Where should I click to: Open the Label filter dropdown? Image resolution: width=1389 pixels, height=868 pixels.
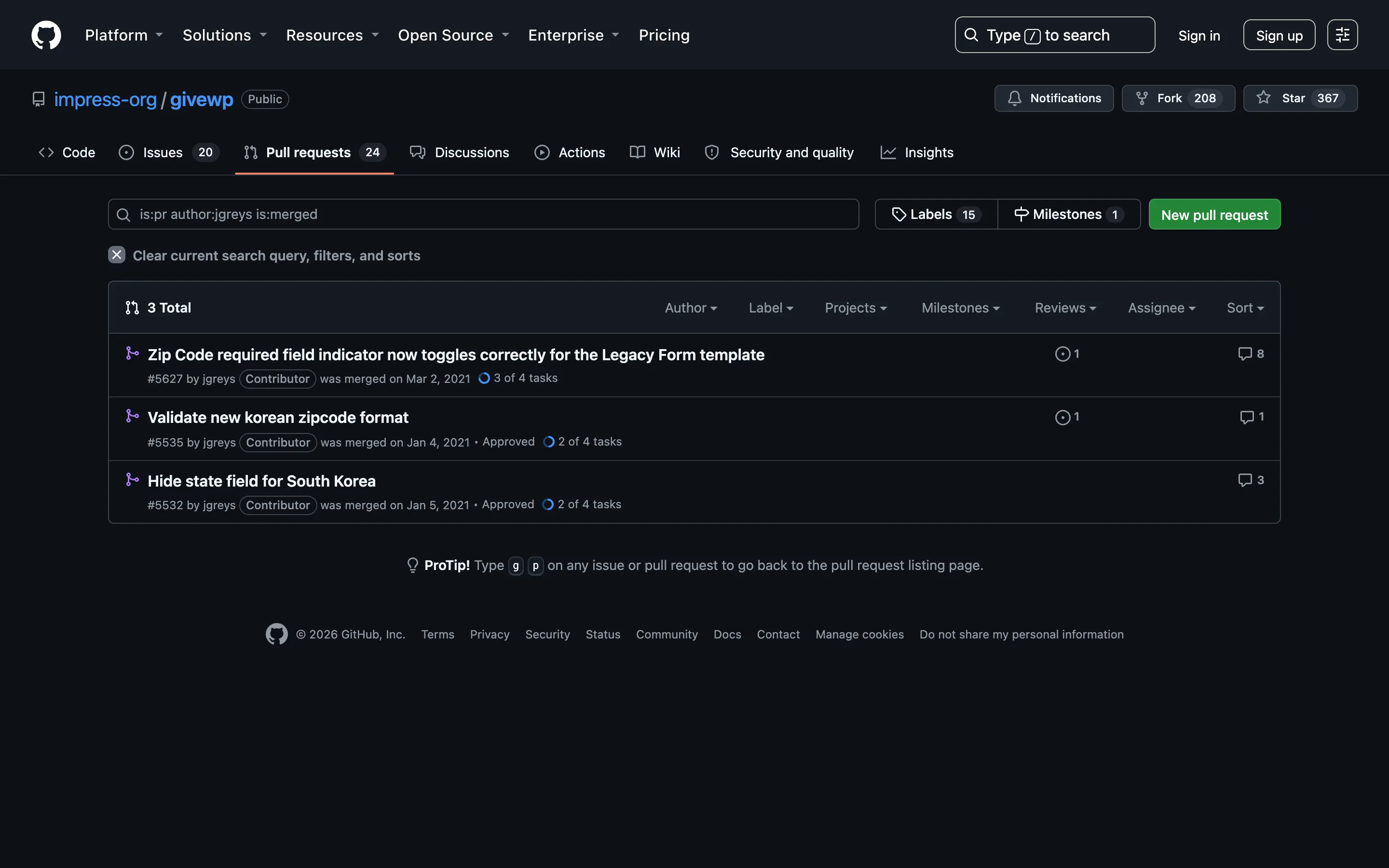771,308
